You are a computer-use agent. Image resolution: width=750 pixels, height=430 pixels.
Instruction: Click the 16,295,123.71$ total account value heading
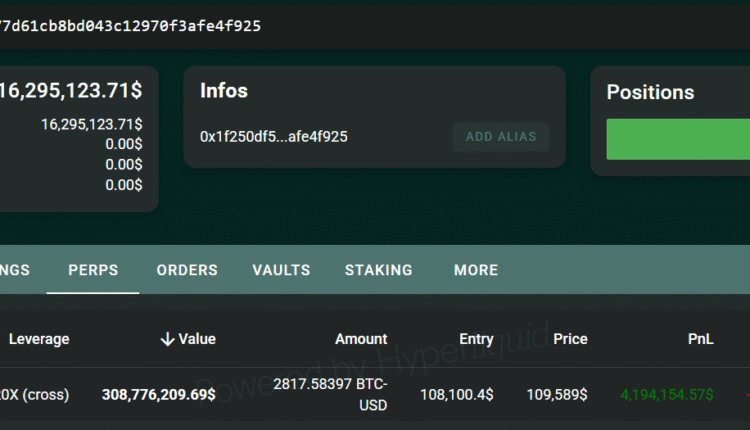pos(70,90)
